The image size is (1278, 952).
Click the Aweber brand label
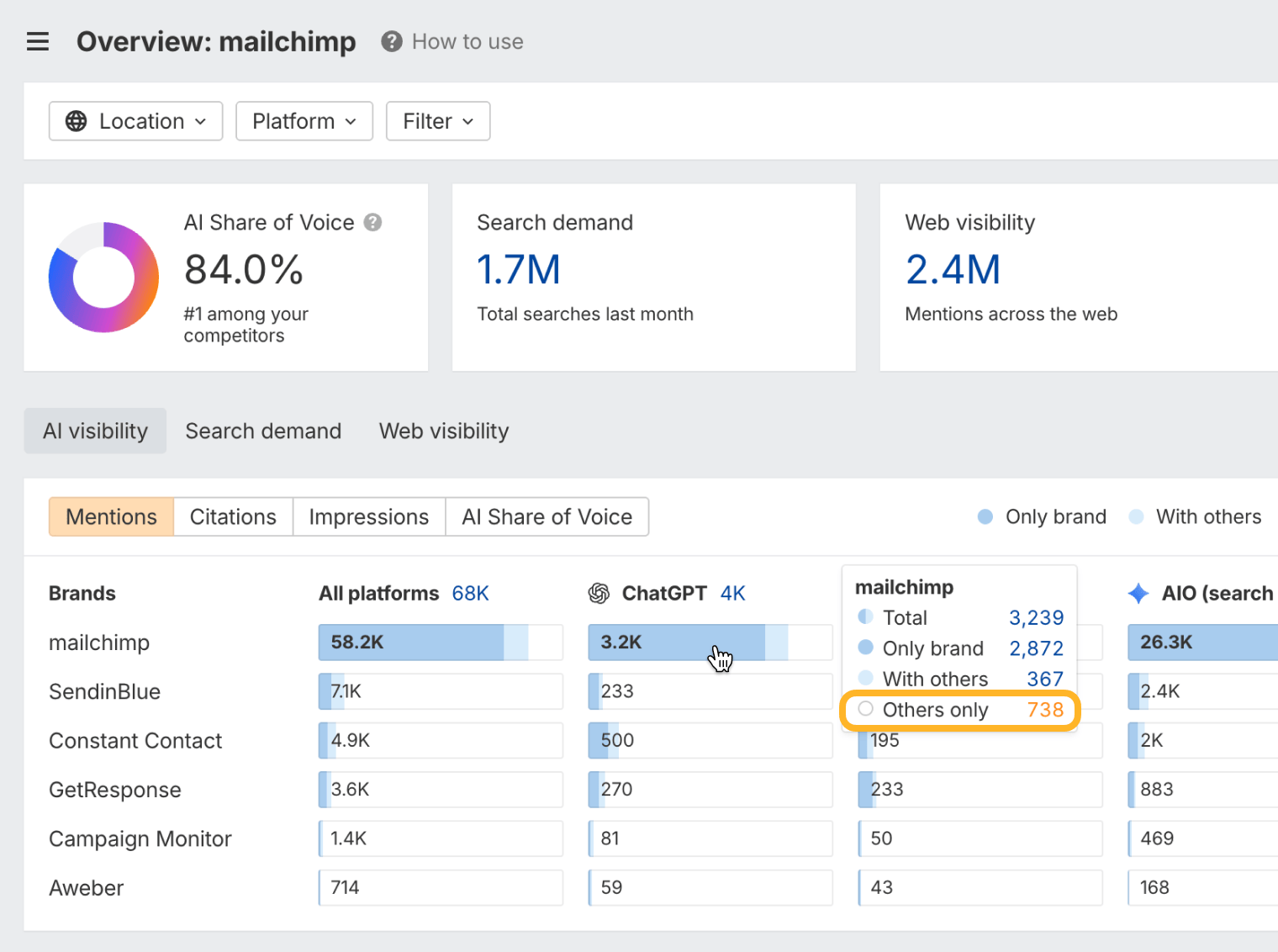tap(86, 888)
